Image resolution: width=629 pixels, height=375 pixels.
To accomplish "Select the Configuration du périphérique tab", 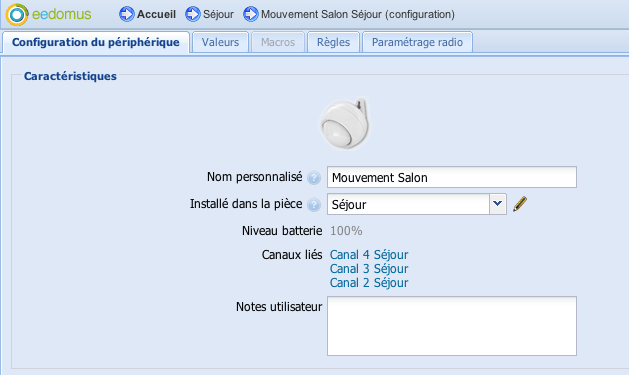I will [96, 42].
